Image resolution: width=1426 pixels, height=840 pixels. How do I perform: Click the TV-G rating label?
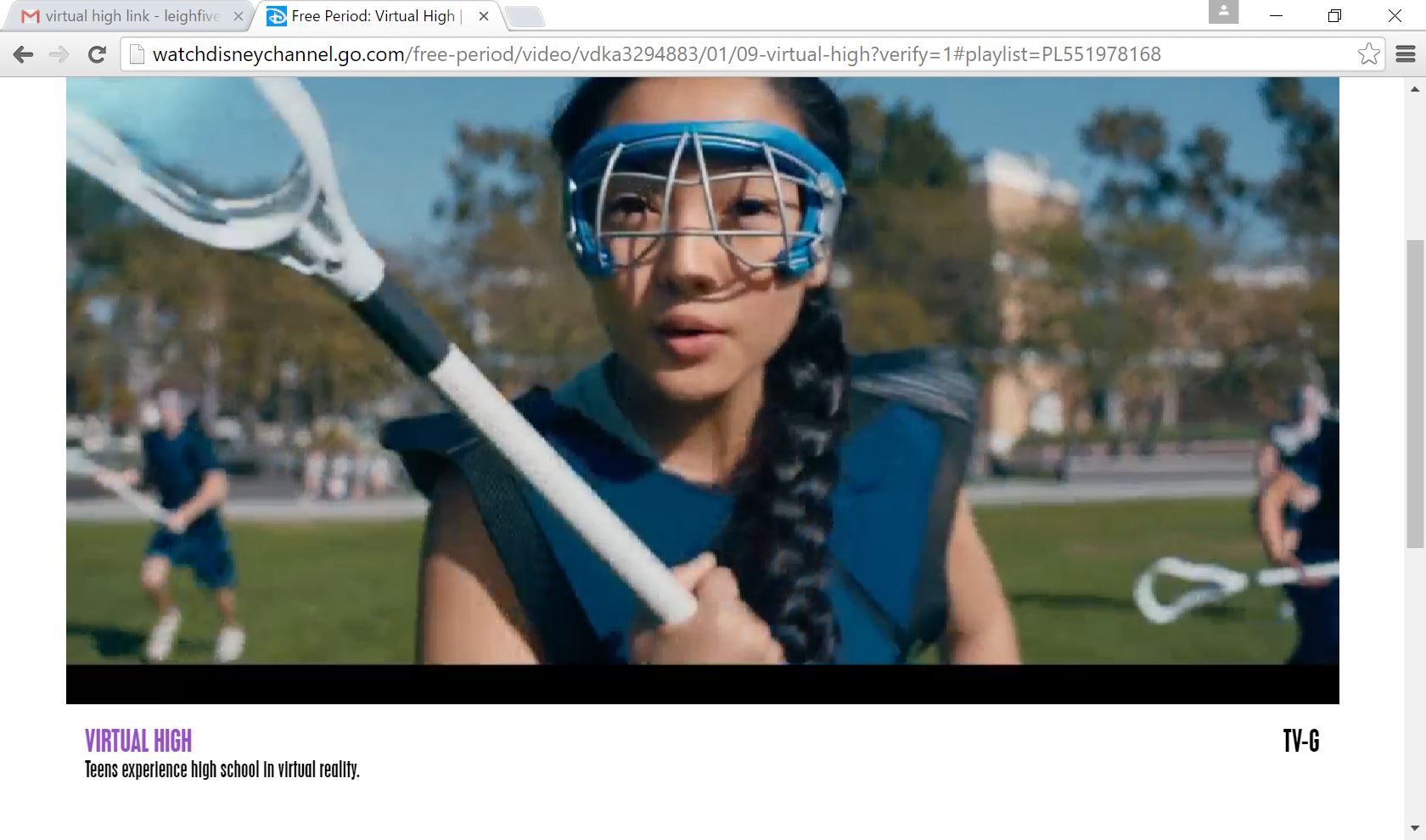1301,741
